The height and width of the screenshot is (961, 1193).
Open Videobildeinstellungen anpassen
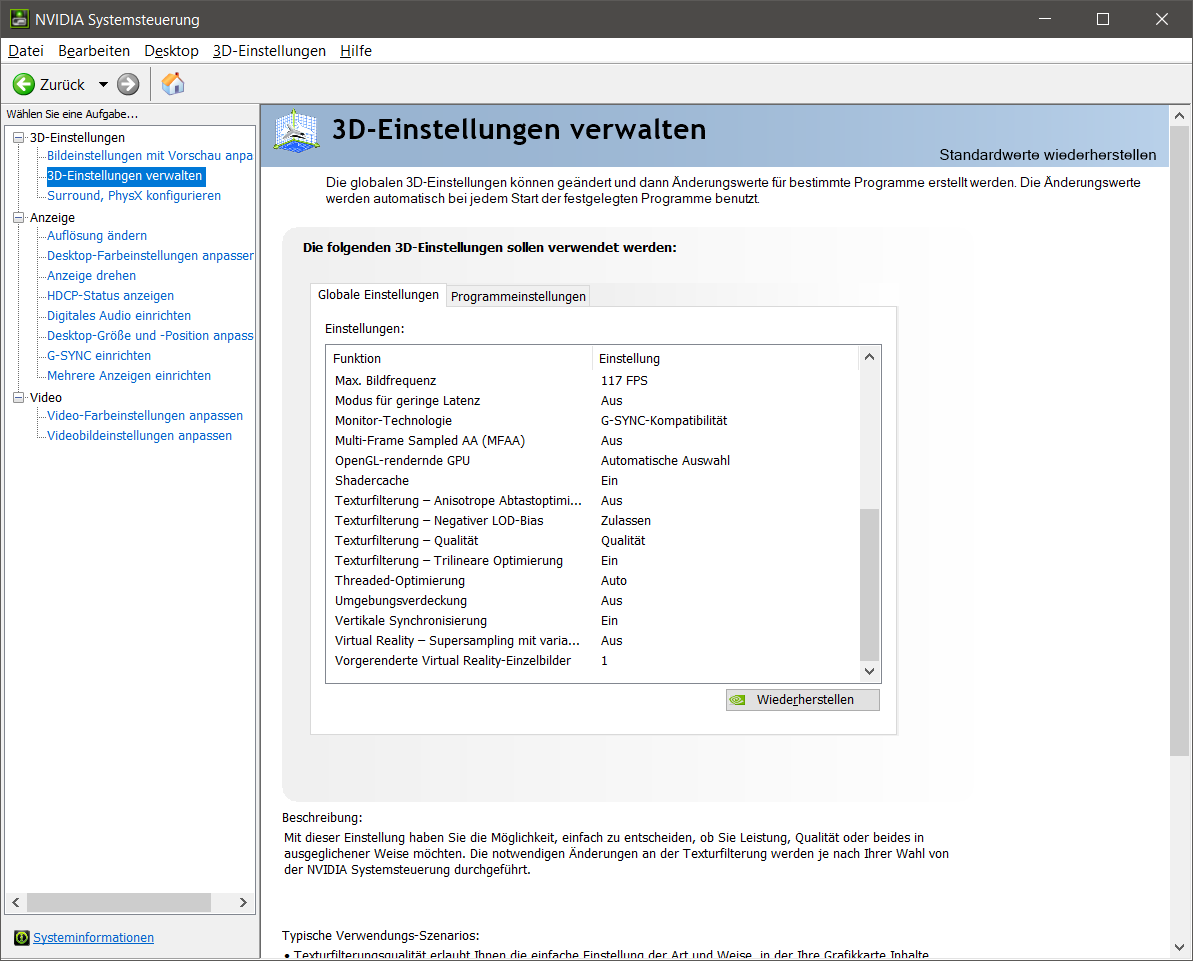(x=139, y=435)
